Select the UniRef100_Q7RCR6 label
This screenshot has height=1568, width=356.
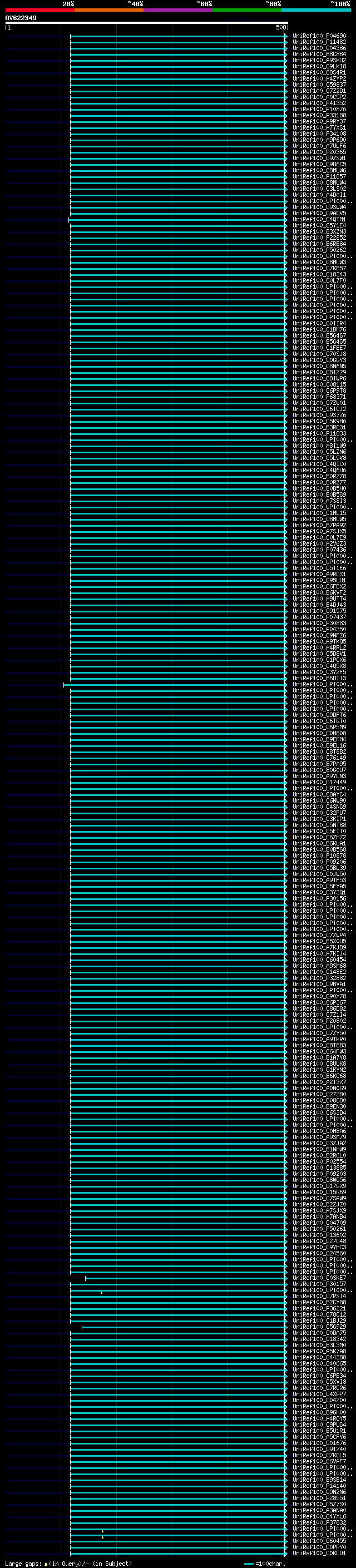tap(319, 1388)
